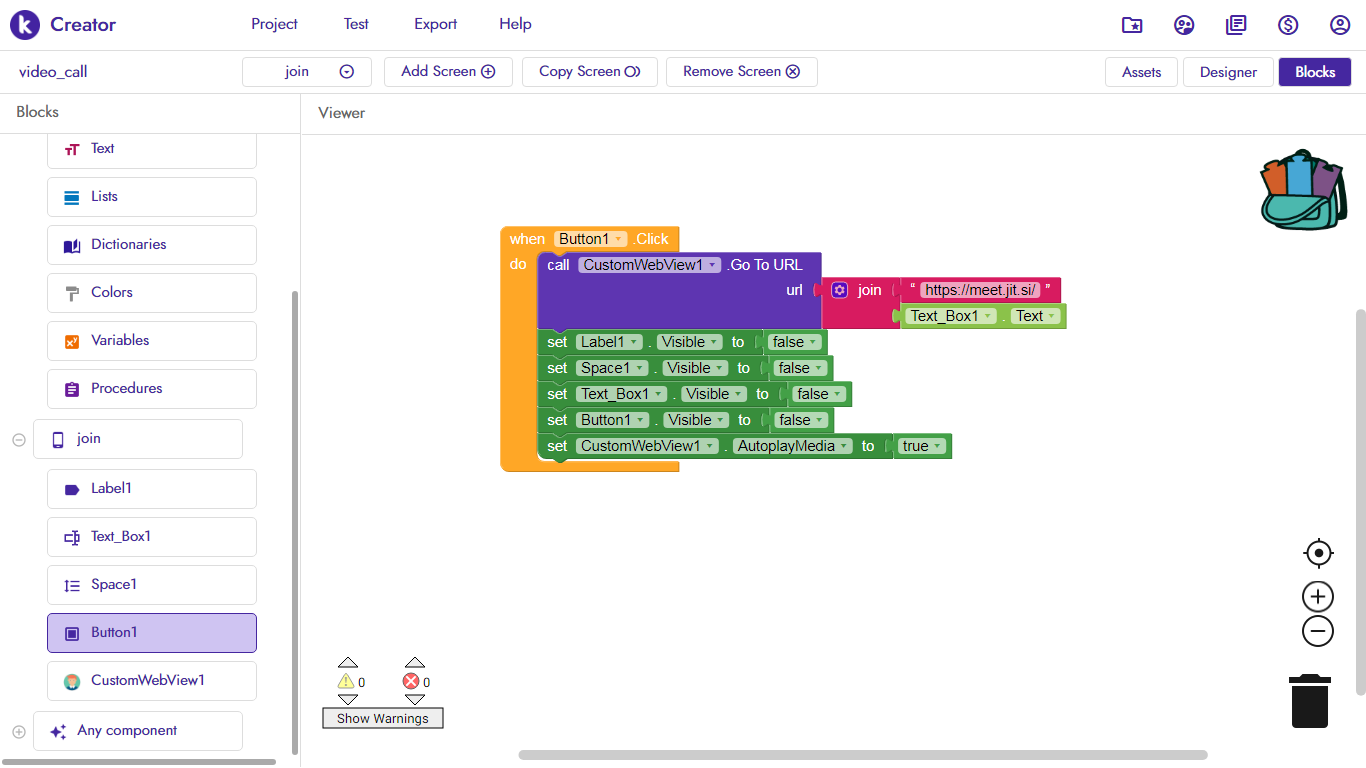Viewport: 1366px width, 768px height.
Task: Open the account profile icon
Action: (x=1340, y=25)
